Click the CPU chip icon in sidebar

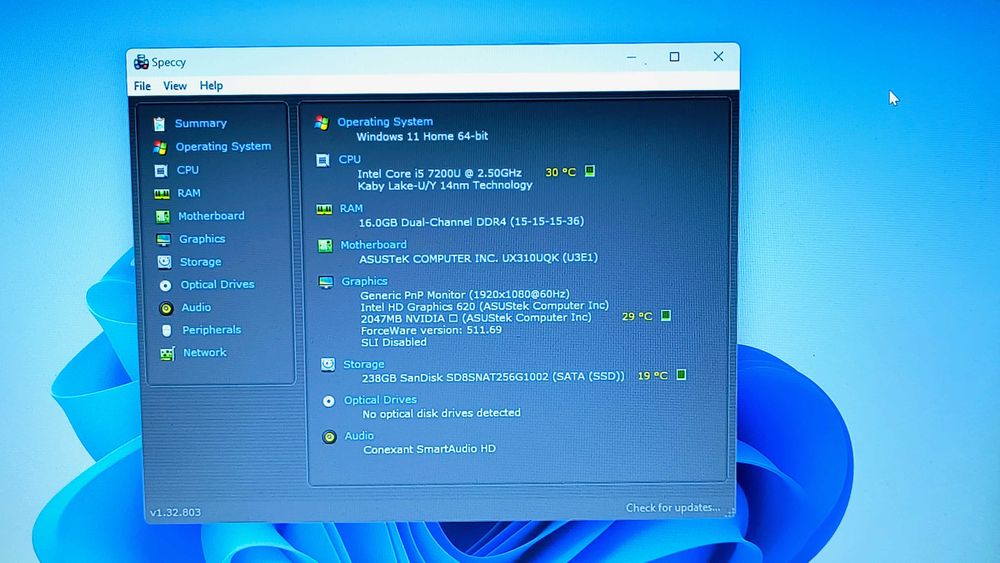click(x=161, y=171)
